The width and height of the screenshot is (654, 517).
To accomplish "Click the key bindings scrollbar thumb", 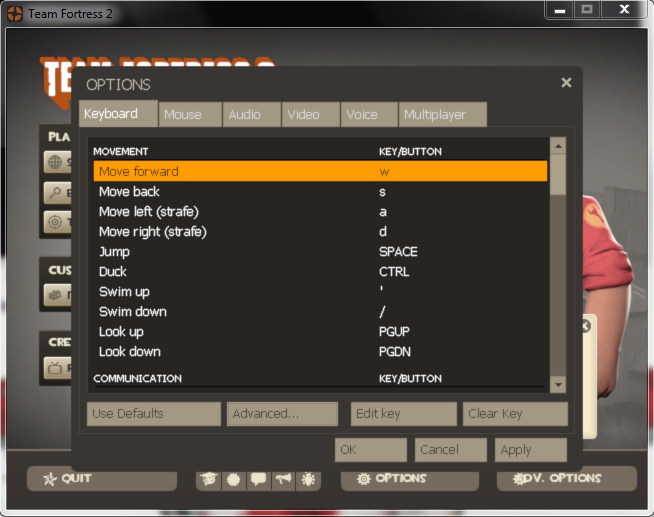I will click(x=558, y=174).
